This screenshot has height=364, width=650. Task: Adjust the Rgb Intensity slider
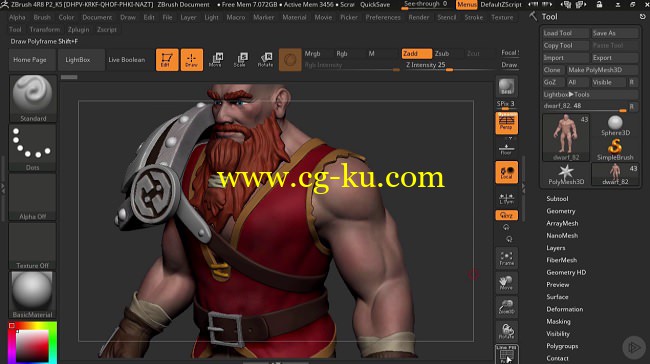[352, 65]
